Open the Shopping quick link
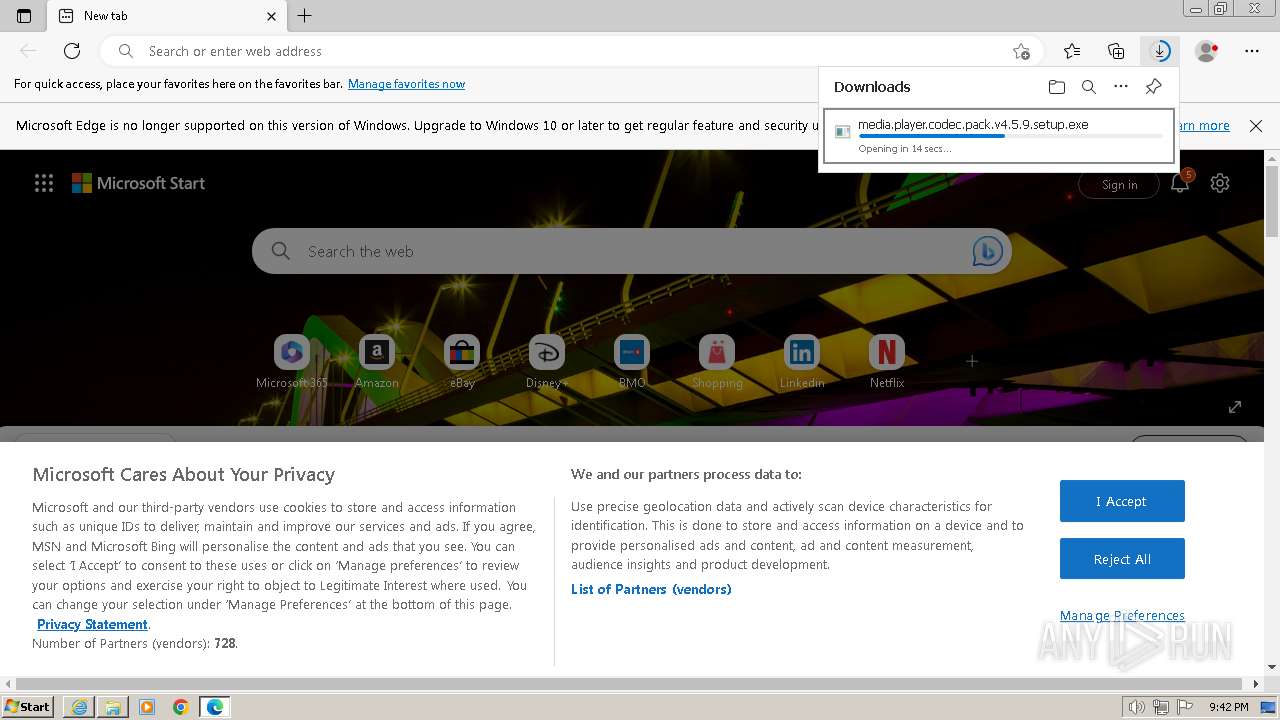The height and width of the screenshot is (720, 1280). (717, 362)
